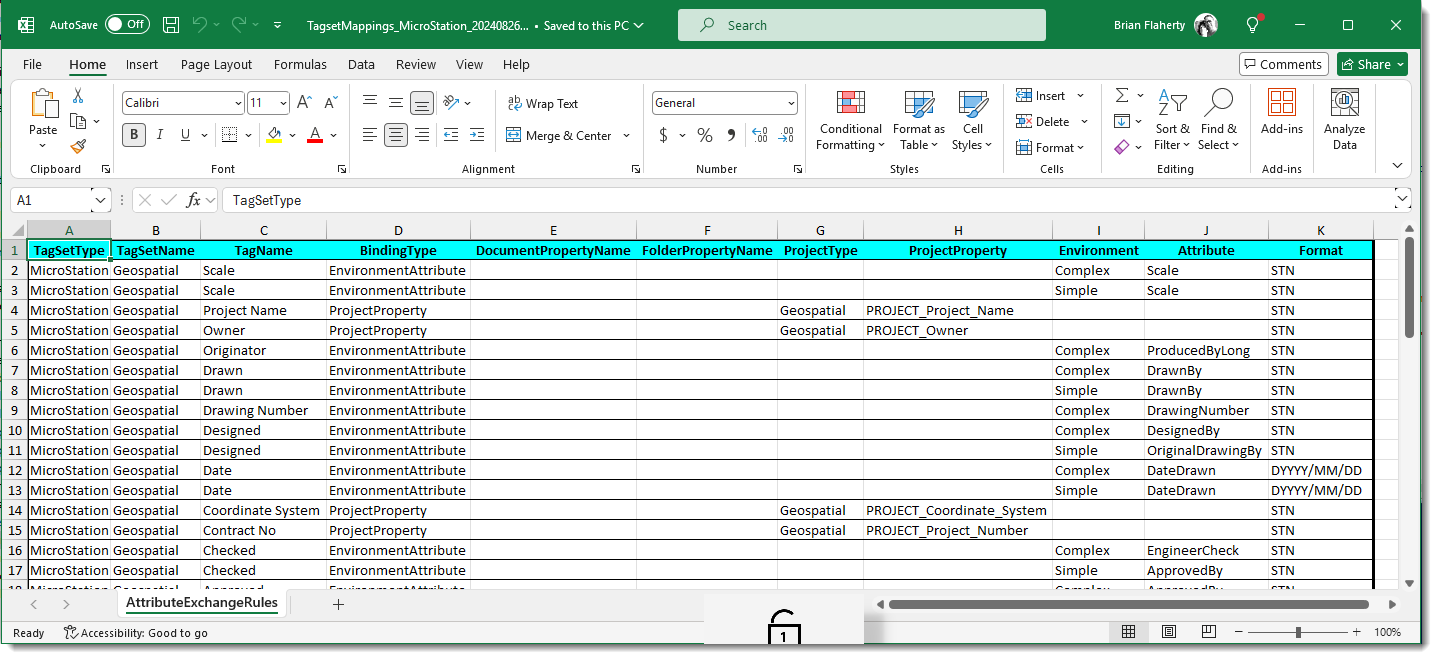The image size is (1437, 659).
Task: Toggle Bold formatting button
Action: (x=133, y=135)
